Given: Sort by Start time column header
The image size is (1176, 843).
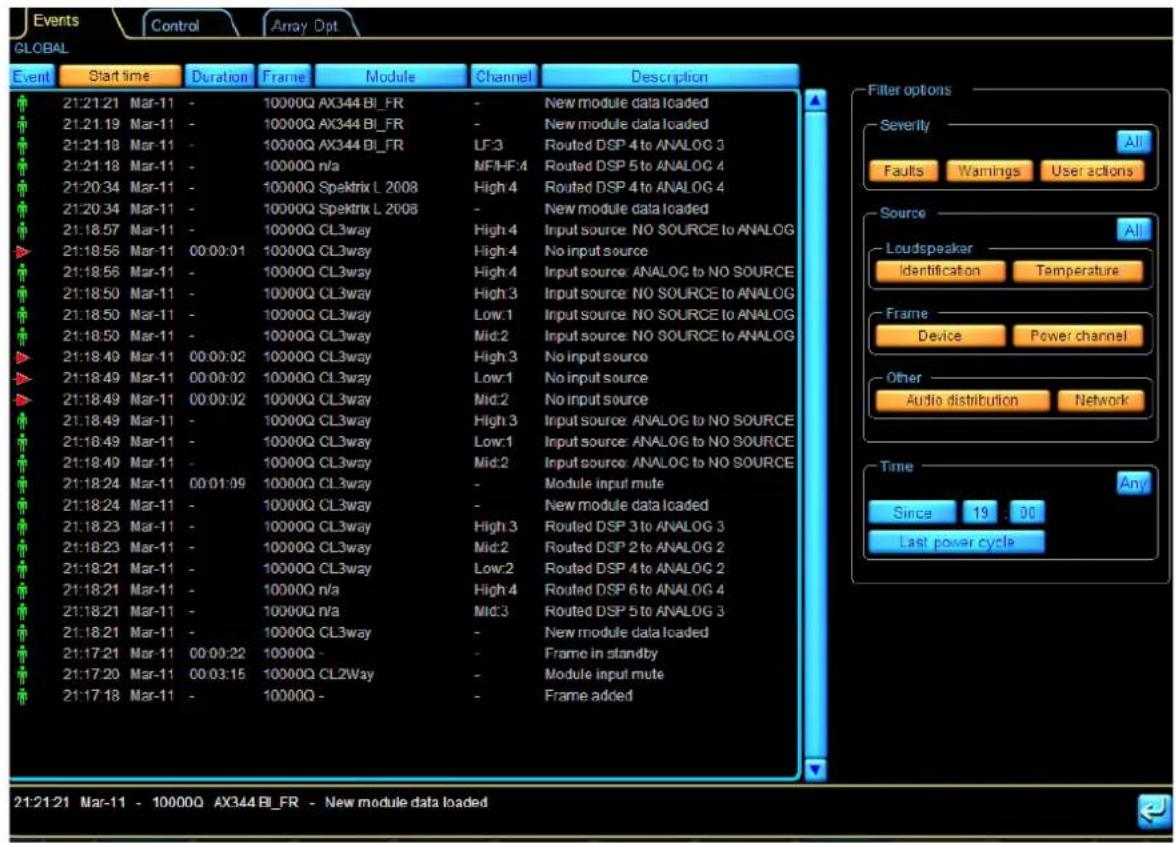Looking at the screenshot, I should point(120,76).
